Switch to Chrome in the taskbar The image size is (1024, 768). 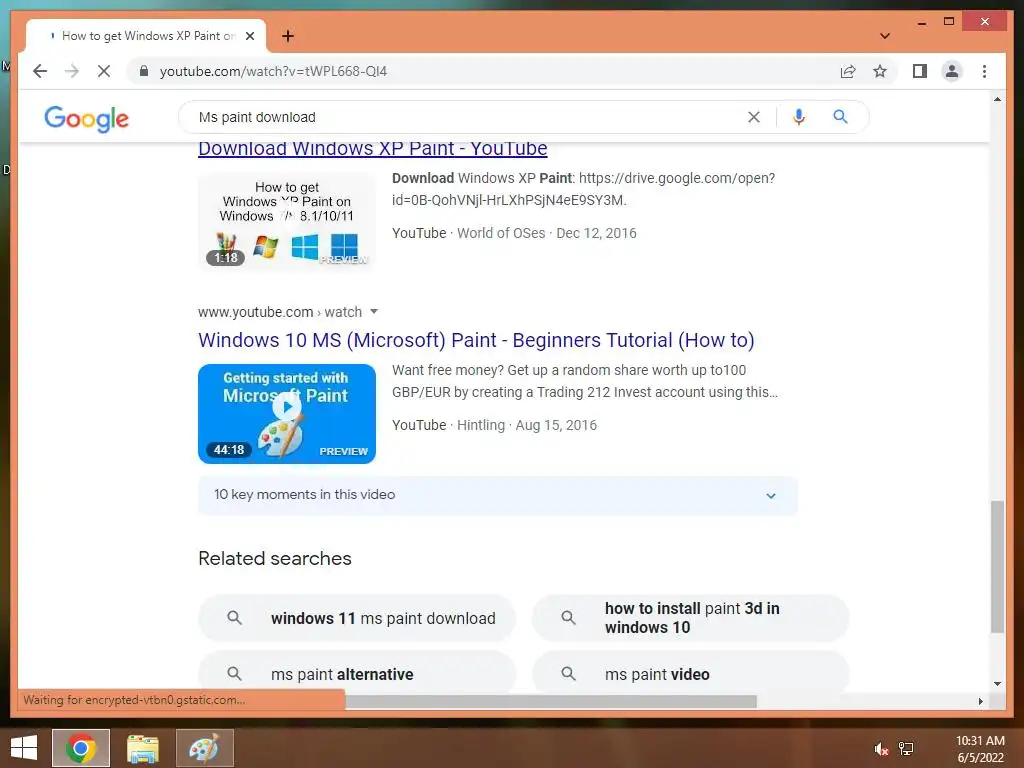point(81,748)
